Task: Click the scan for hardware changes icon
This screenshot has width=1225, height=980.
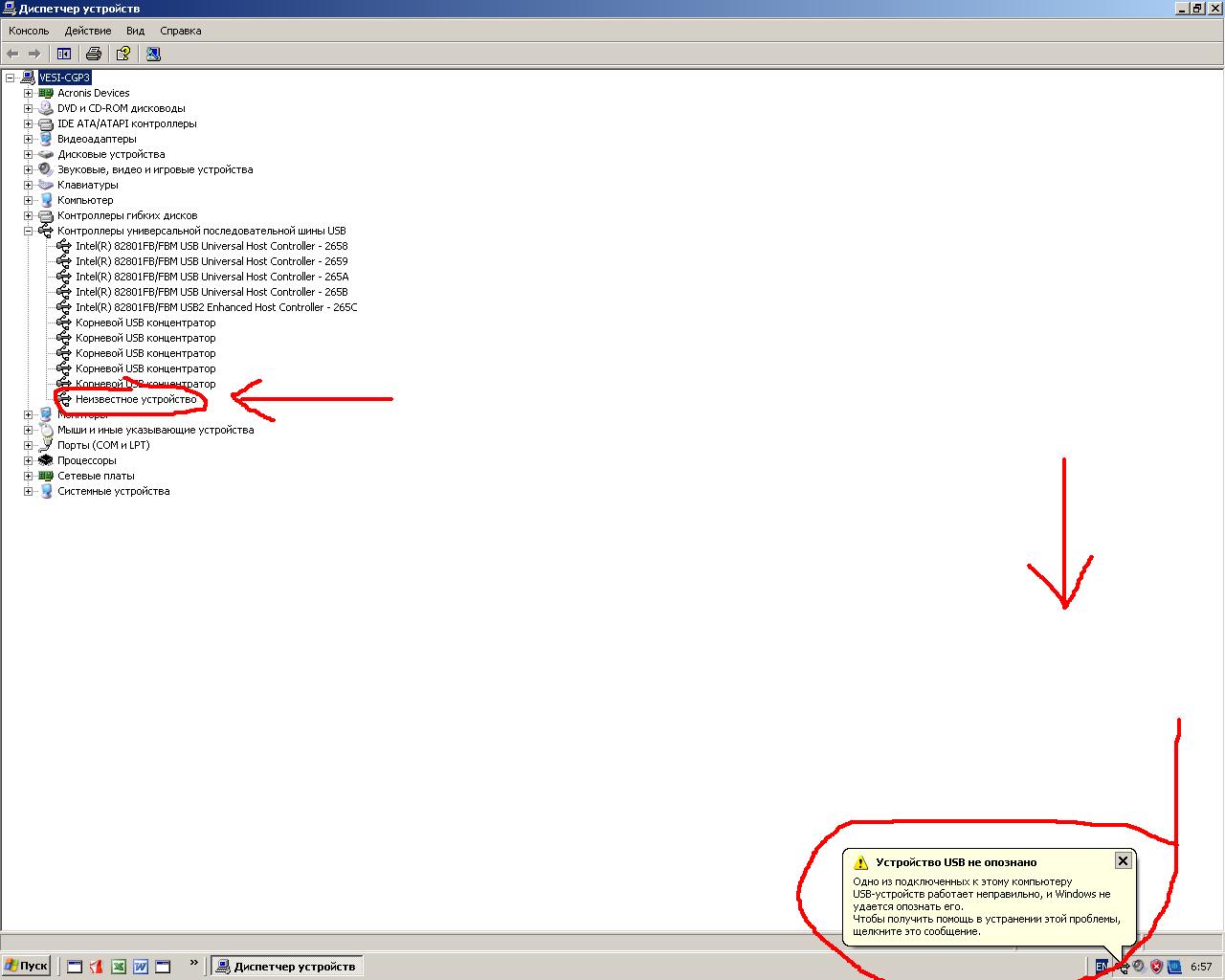Action: click(153, 54)
